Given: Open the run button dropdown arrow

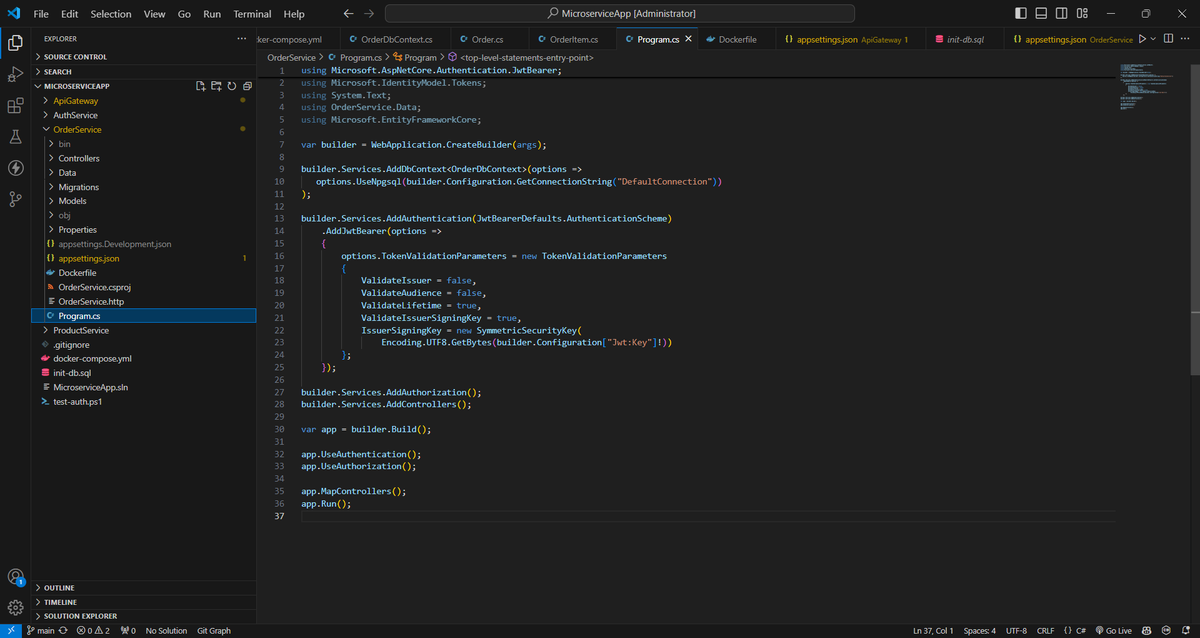Looking at the screenshot, I should (x=1153, y=39).
